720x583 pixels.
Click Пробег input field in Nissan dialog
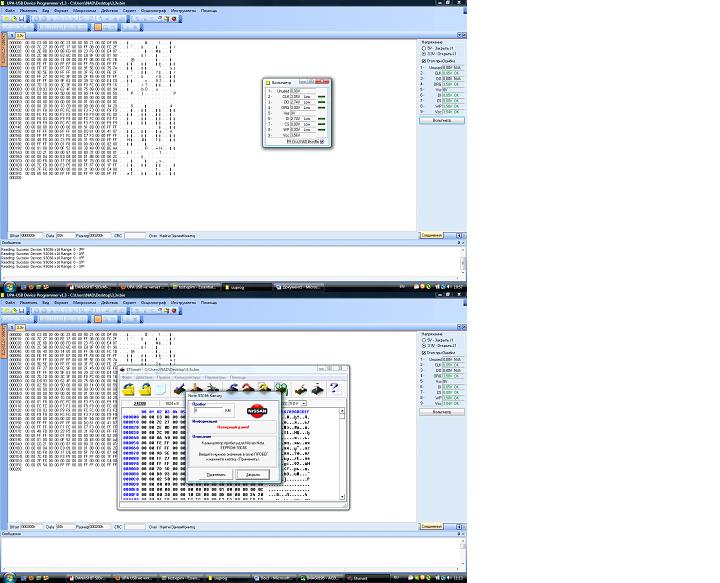click(208, 410)
